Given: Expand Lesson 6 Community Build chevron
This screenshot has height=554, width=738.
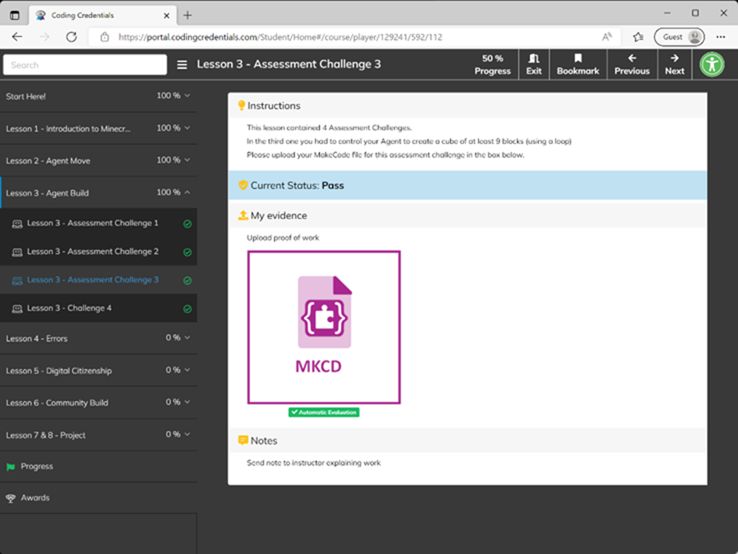Looking at the screenshot, I should coord(187,402).
